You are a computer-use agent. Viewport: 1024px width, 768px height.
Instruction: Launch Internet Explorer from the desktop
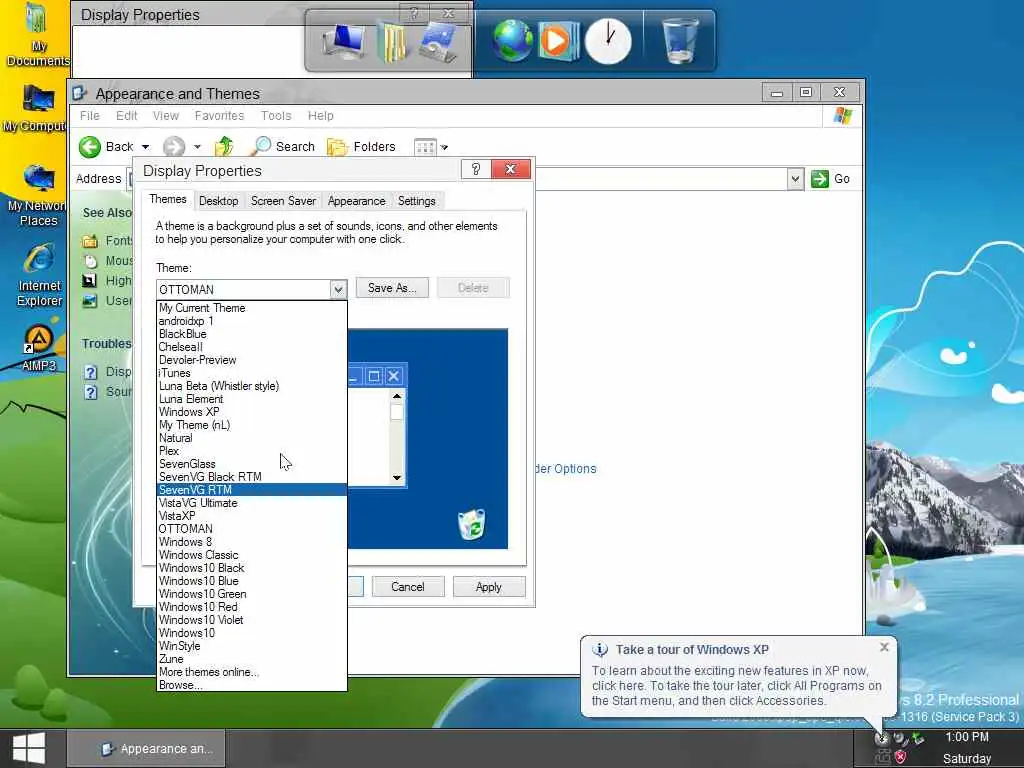tap(39, 274)
